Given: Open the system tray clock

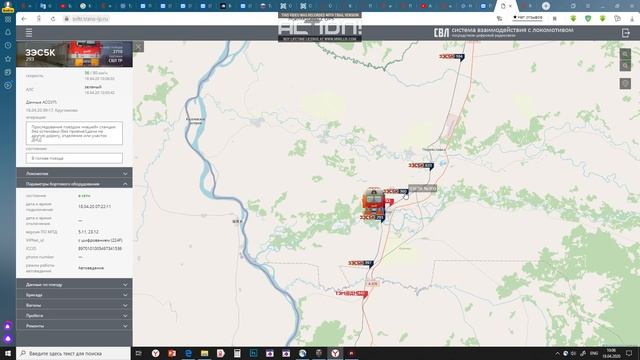Looking at the screenshot, I should (611, 353).
